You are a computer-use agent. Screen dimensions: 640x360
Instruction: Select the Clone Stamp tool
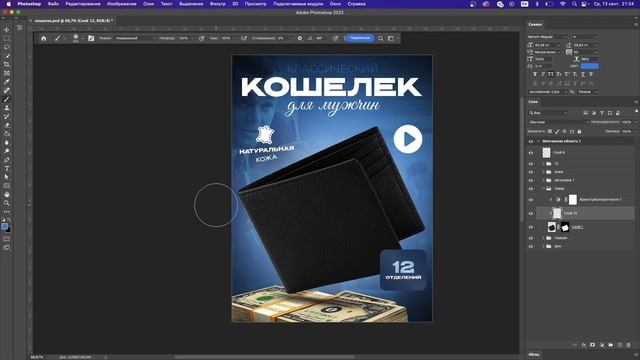(x=7, y=108)
